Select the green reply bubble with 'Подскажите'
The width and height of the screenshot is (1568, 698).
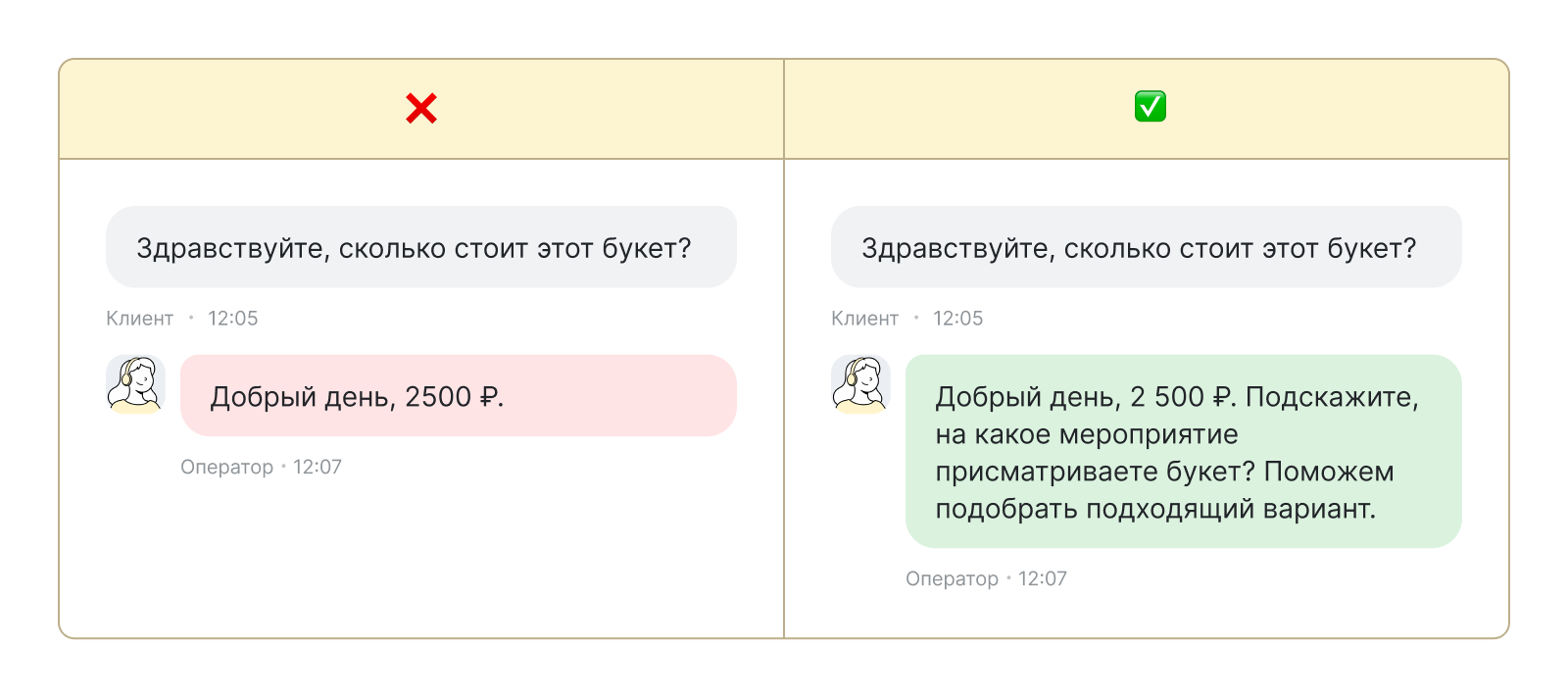(x=1183, y=451)
